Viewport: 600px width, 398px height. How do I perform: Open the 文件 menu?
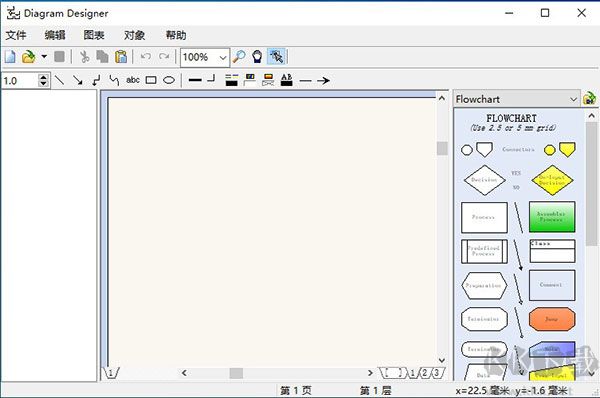click(x=16, y=35)
